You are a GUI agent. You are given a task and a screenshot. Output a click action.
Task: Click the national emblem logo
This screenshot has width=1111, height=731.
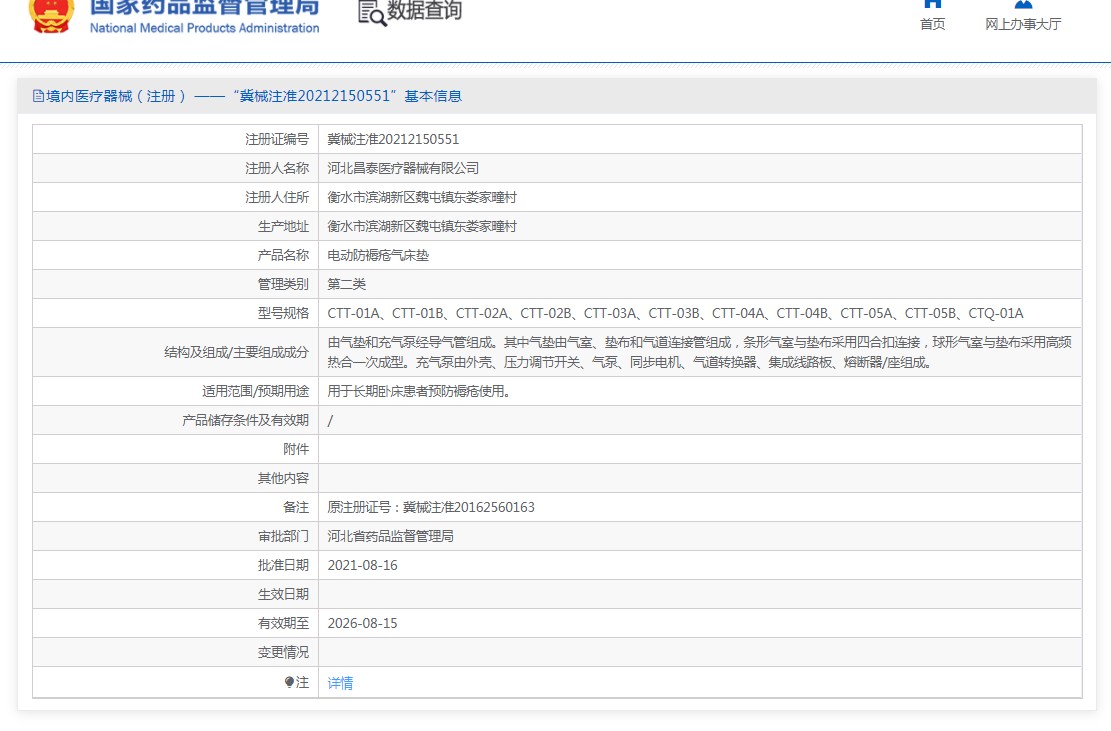[51, 14]
